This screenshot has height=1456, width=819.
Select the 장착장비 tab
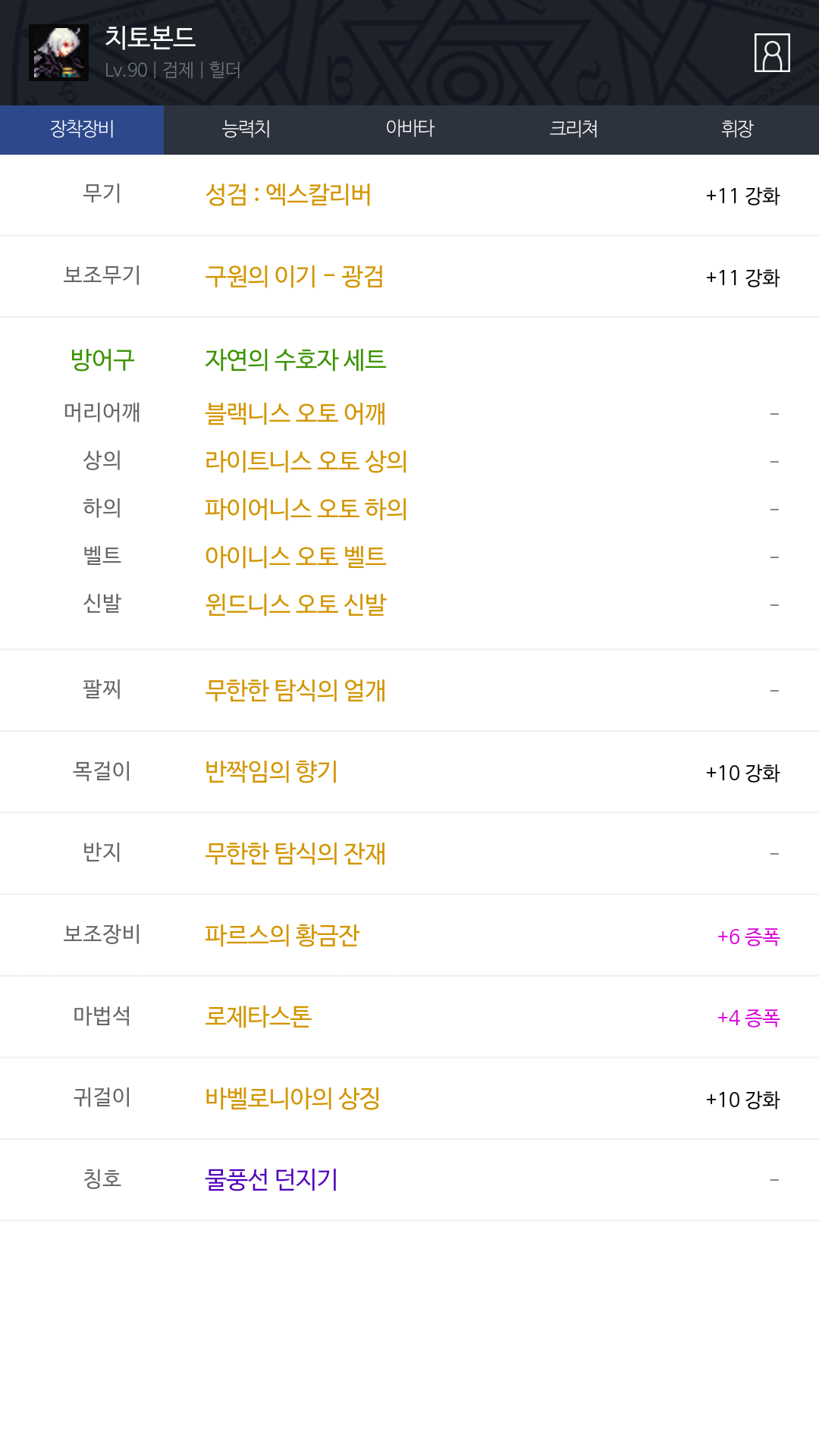82,129
